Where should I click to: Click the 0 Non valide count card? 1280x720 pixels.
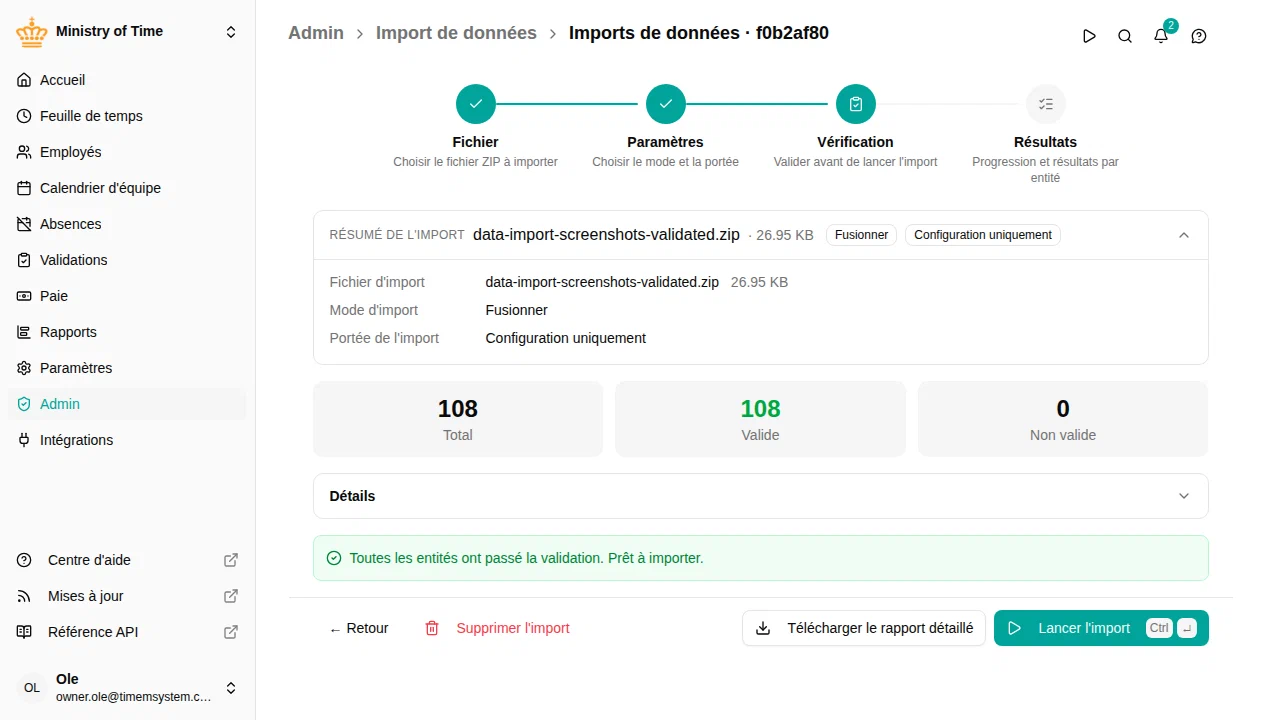tap(1063, 419)
